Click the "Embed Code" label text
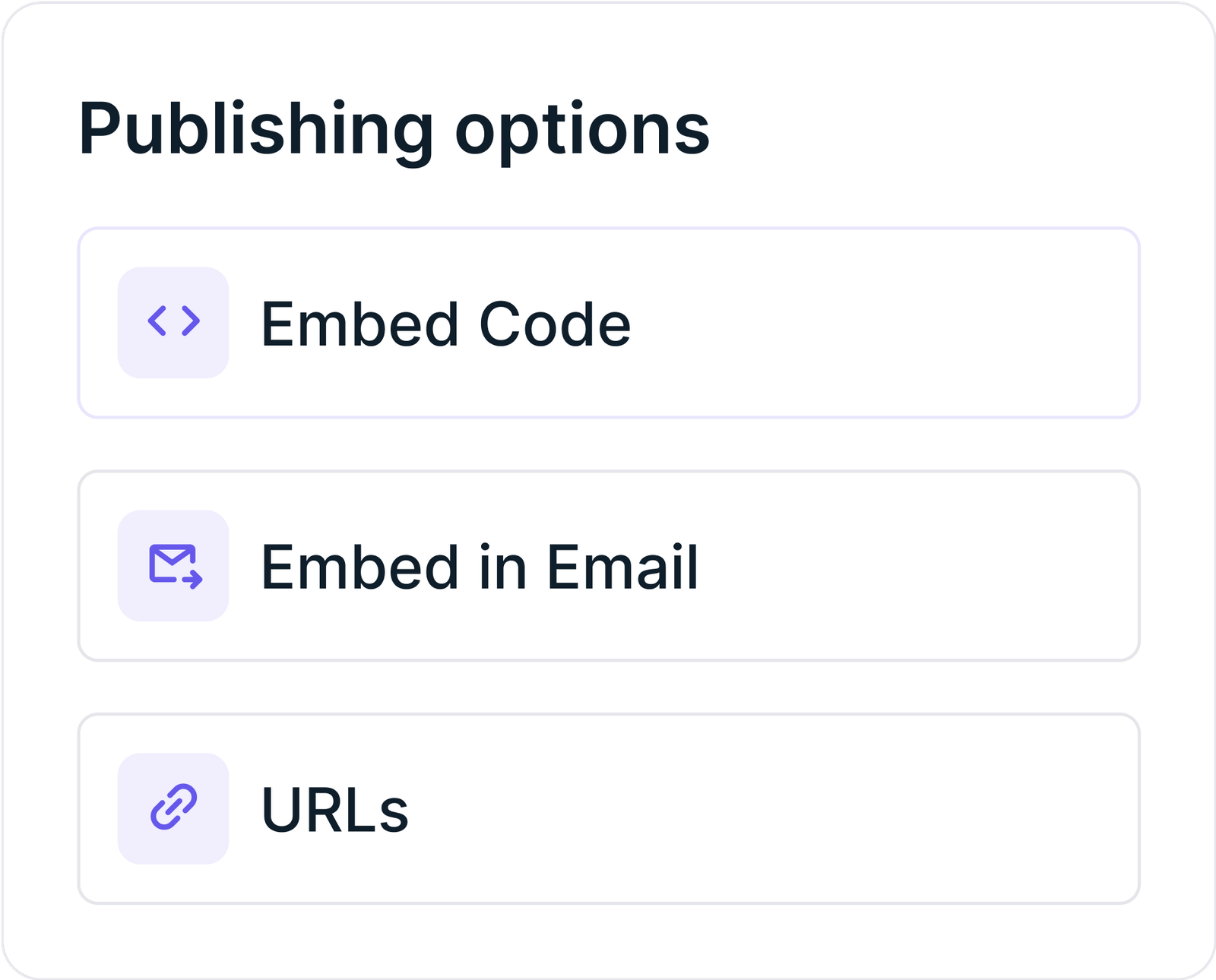 coord(445,324)
